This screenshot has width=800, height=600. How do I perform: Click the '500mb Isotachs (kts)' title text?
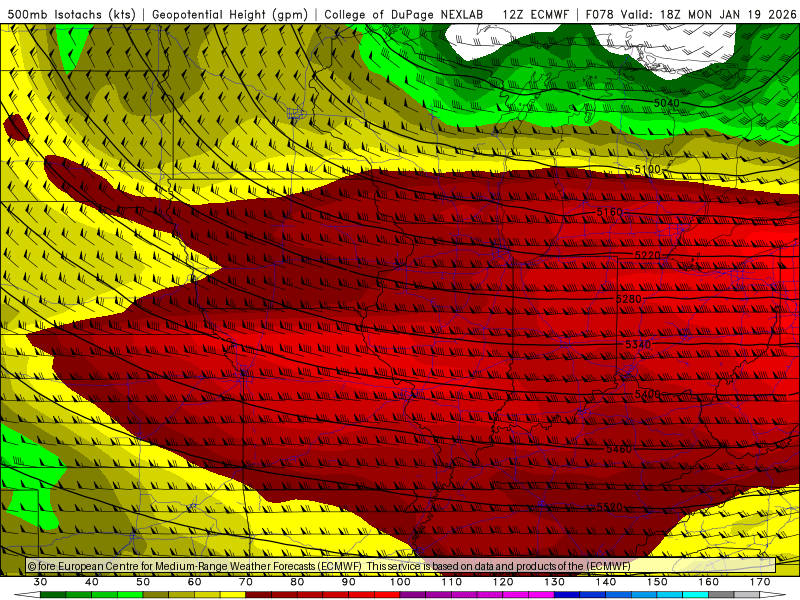point(72,15)
